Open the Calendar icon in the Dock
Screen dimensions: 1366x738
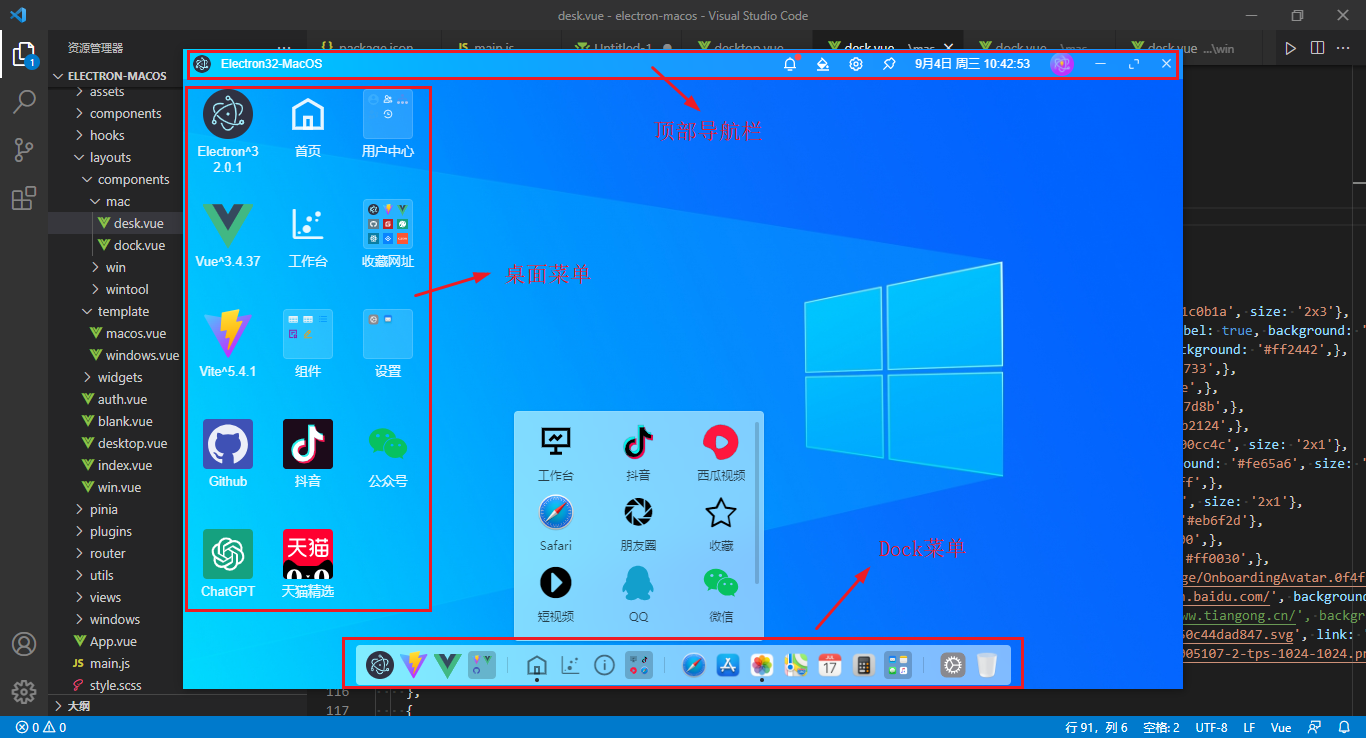click(x=830, y=665)
